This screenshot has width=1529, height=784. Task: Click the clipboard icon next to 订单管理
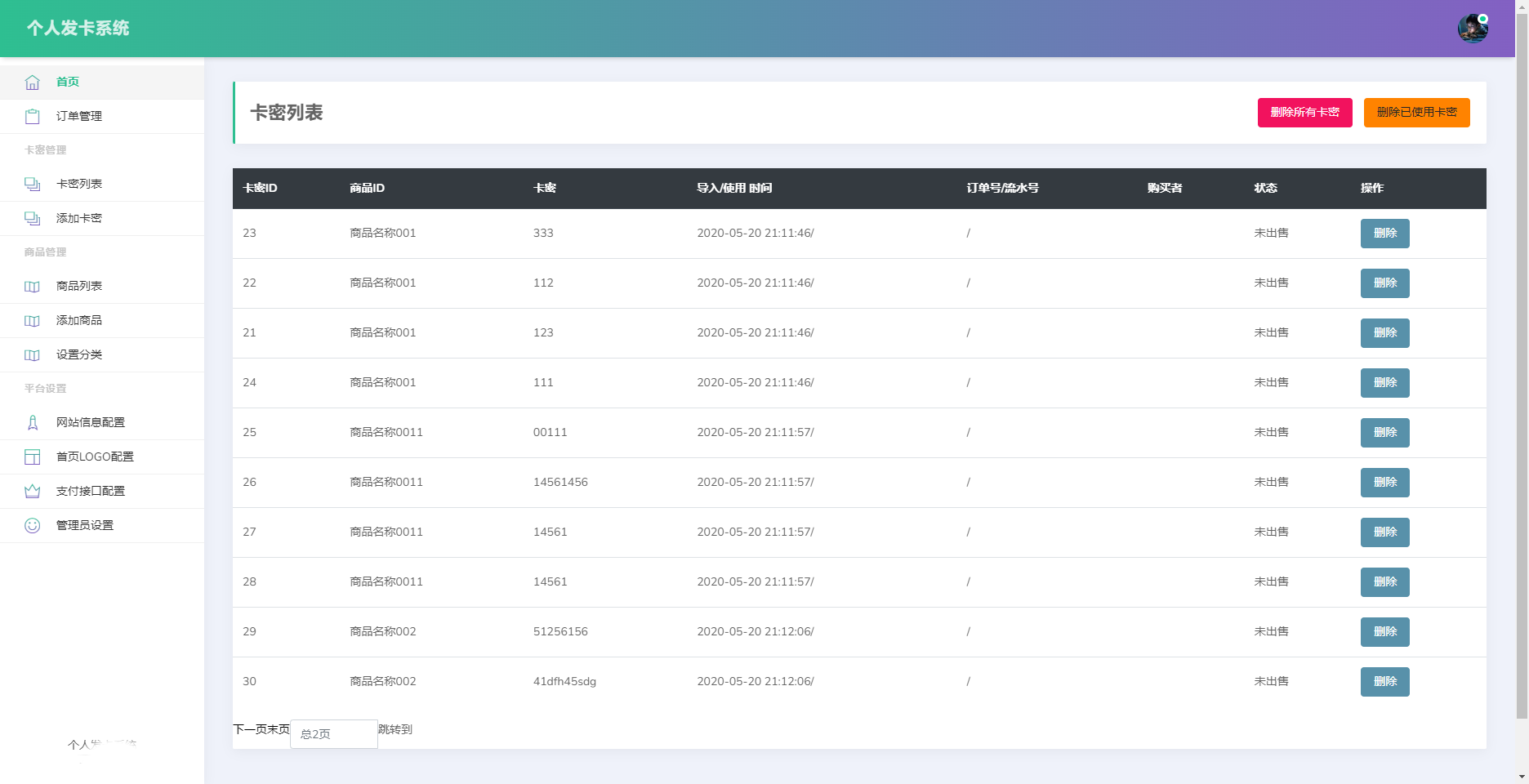(x=32, y=116)
